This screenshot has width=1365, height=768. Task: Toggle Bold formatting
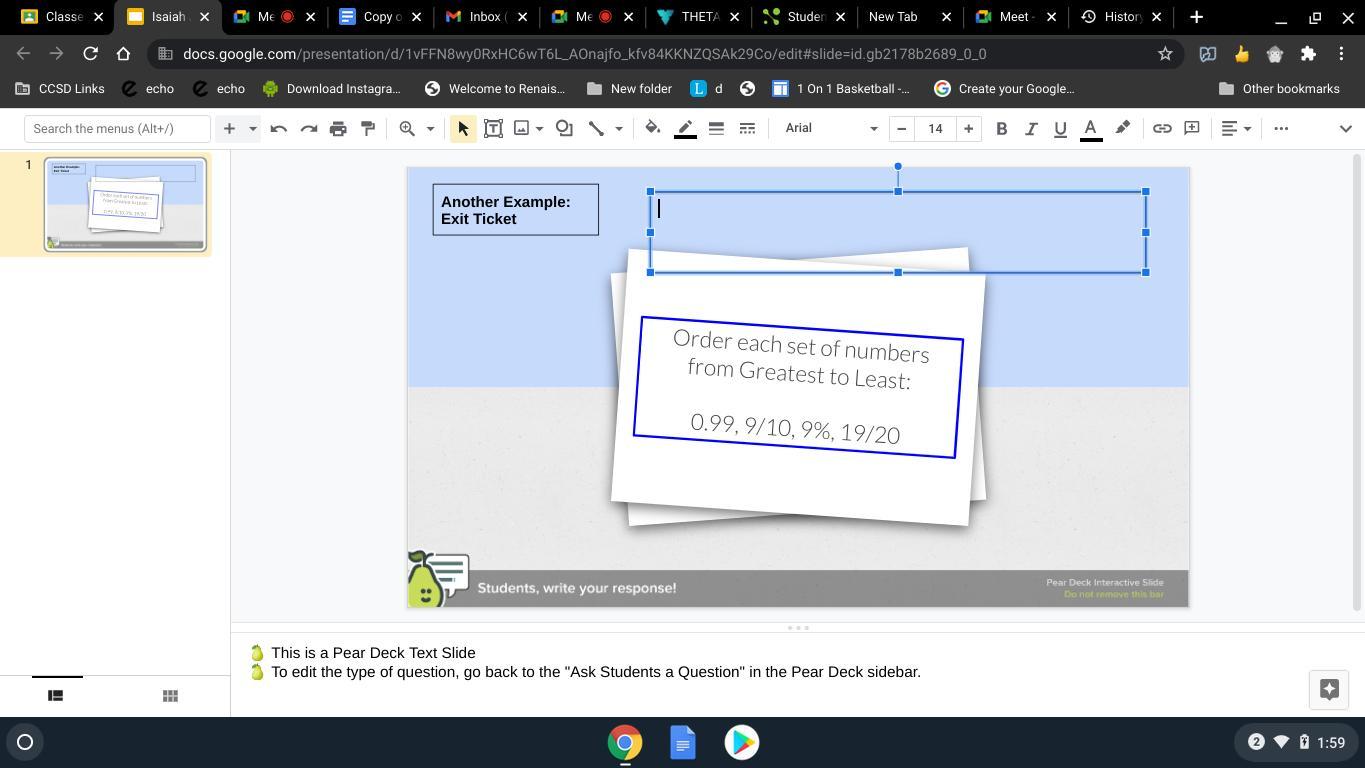coord(1001,128)
